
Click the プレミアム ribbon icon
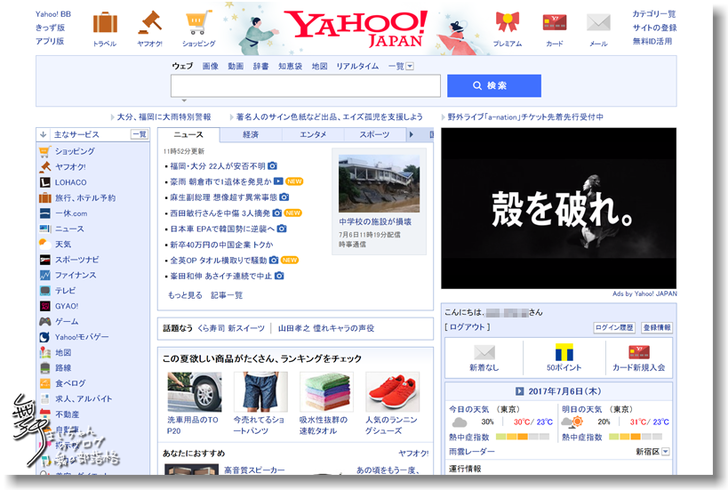coord(507,23)
